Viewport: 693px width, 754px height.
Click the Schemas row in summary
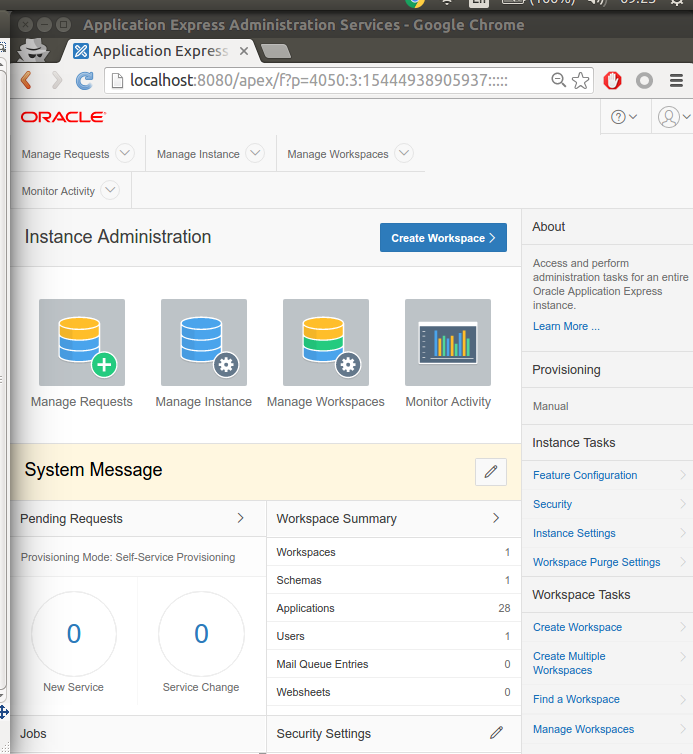point(393,580)
